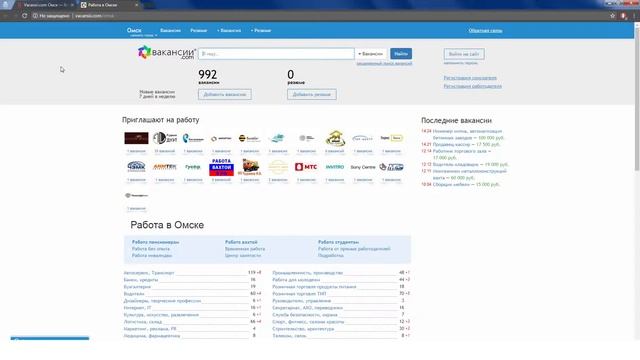Open the Водители category
The image size is (640, 360).
(134, 294)
